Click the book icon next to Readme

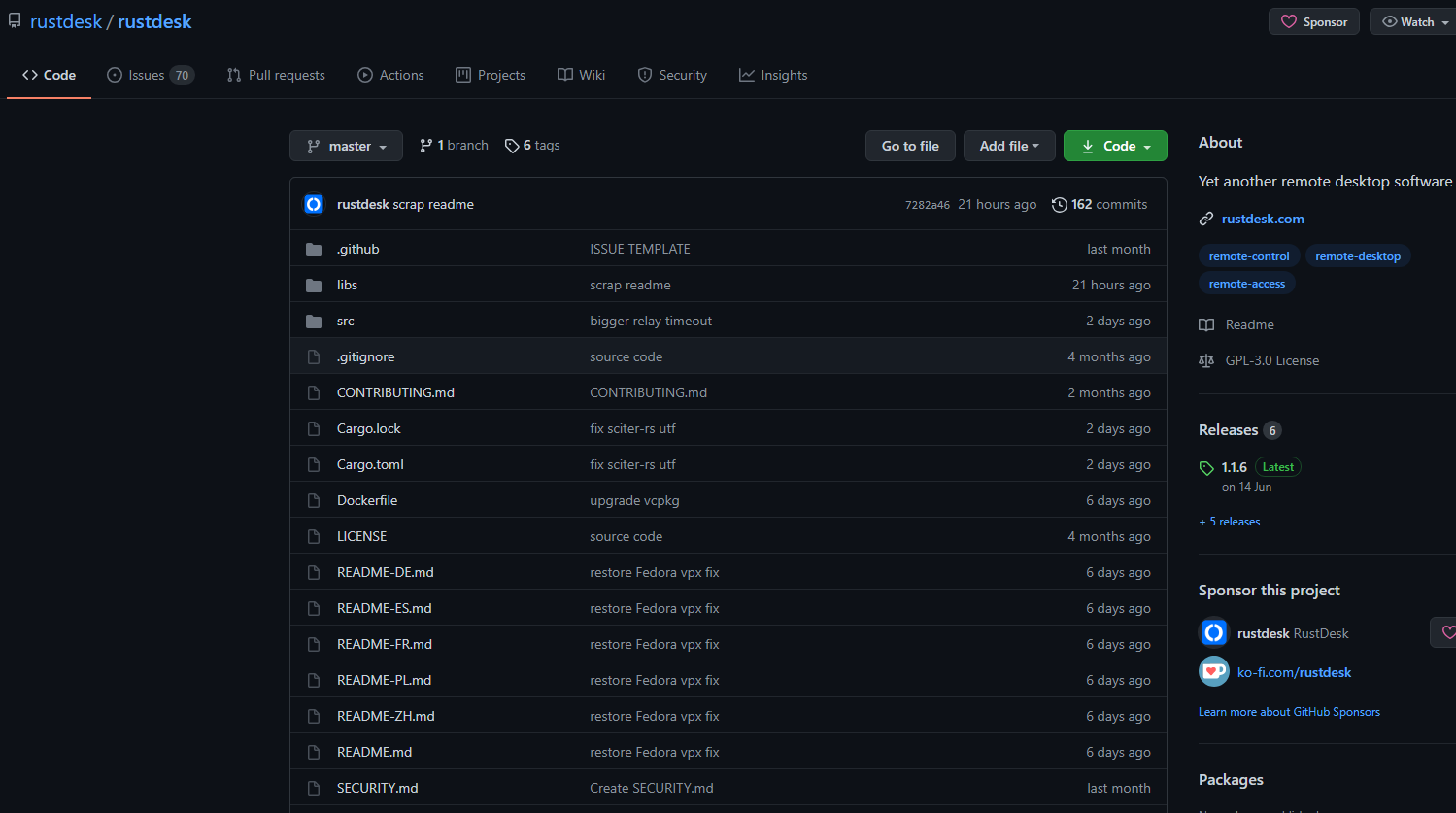click(x=1206, y=325)
